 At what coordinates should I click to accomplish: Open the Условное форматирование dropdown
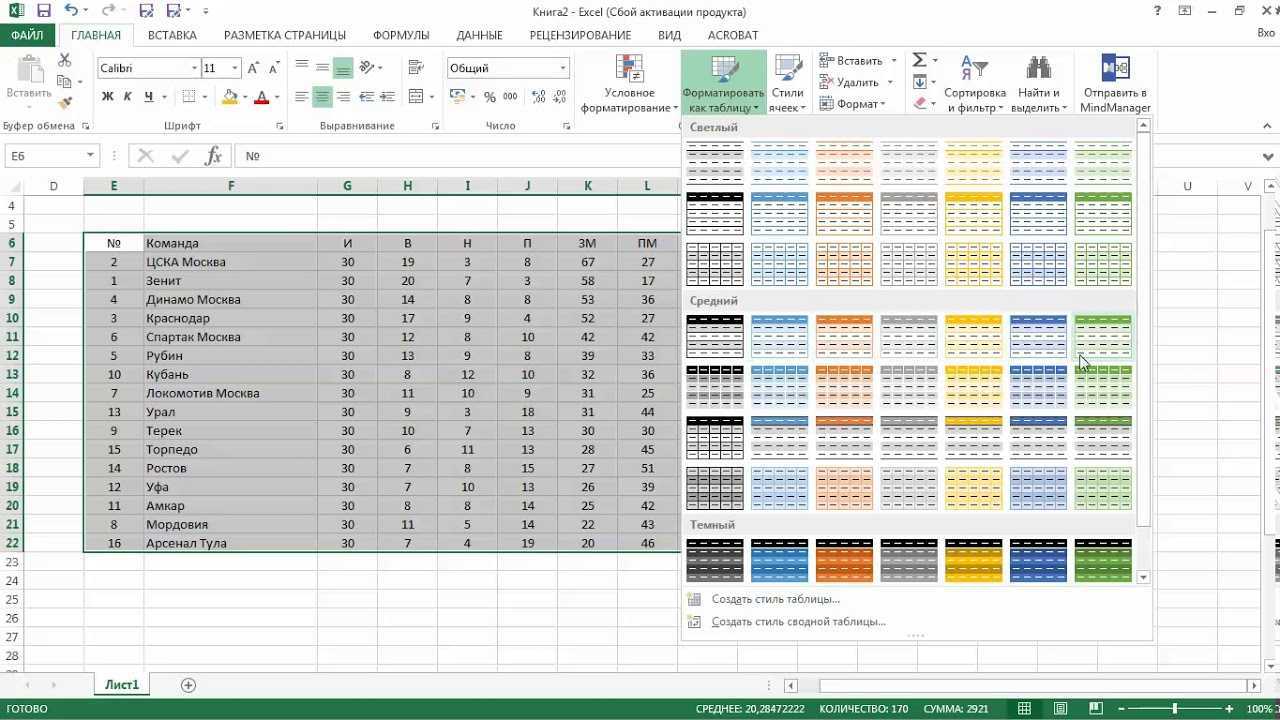(x=630, y=84)
